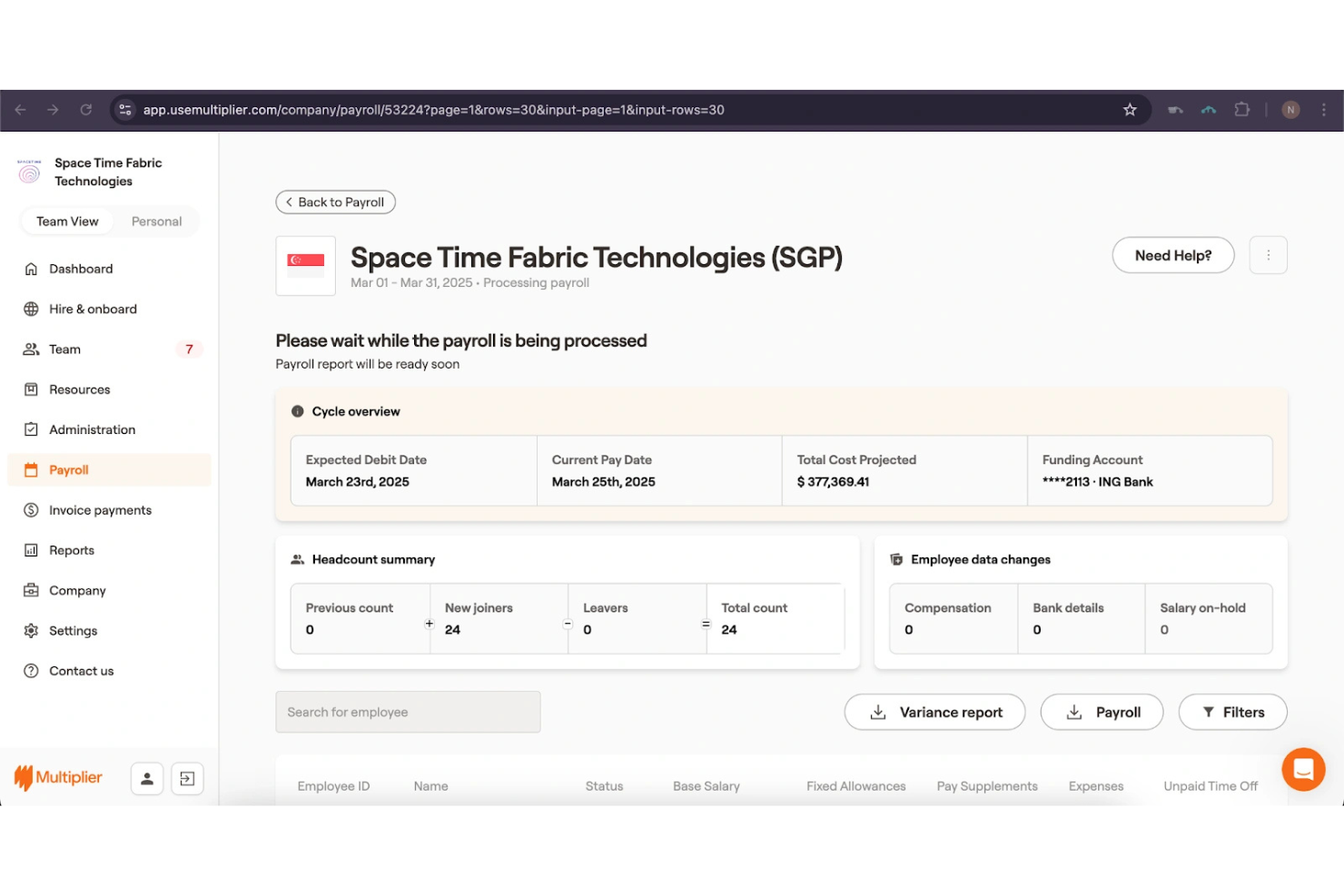Click the Fixed Allowances column header
This screenshot has width=1344, height=896.
[x=856, y=786]
